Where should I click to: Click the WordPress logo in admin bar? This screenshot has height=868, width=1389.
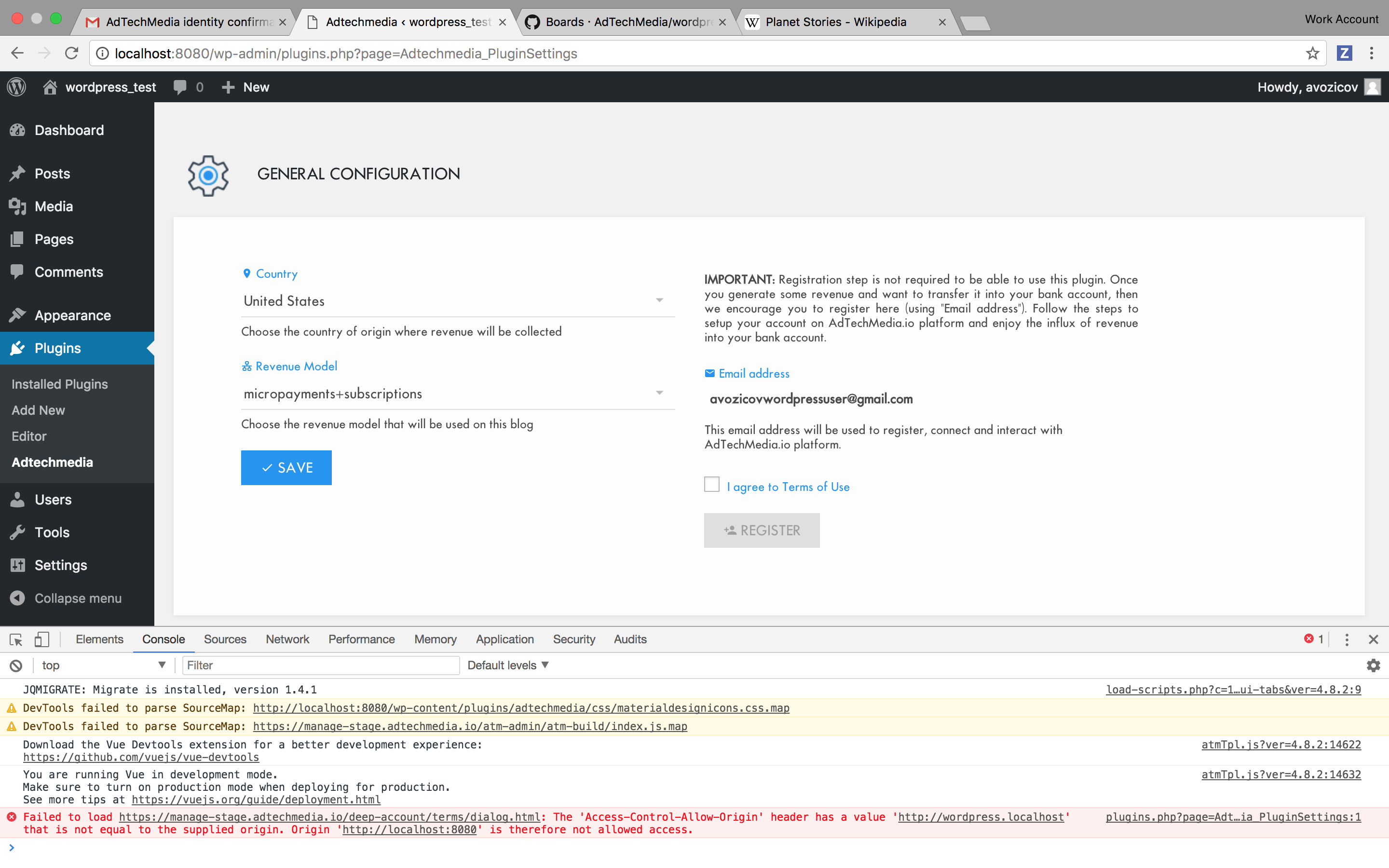coord(17,87)
